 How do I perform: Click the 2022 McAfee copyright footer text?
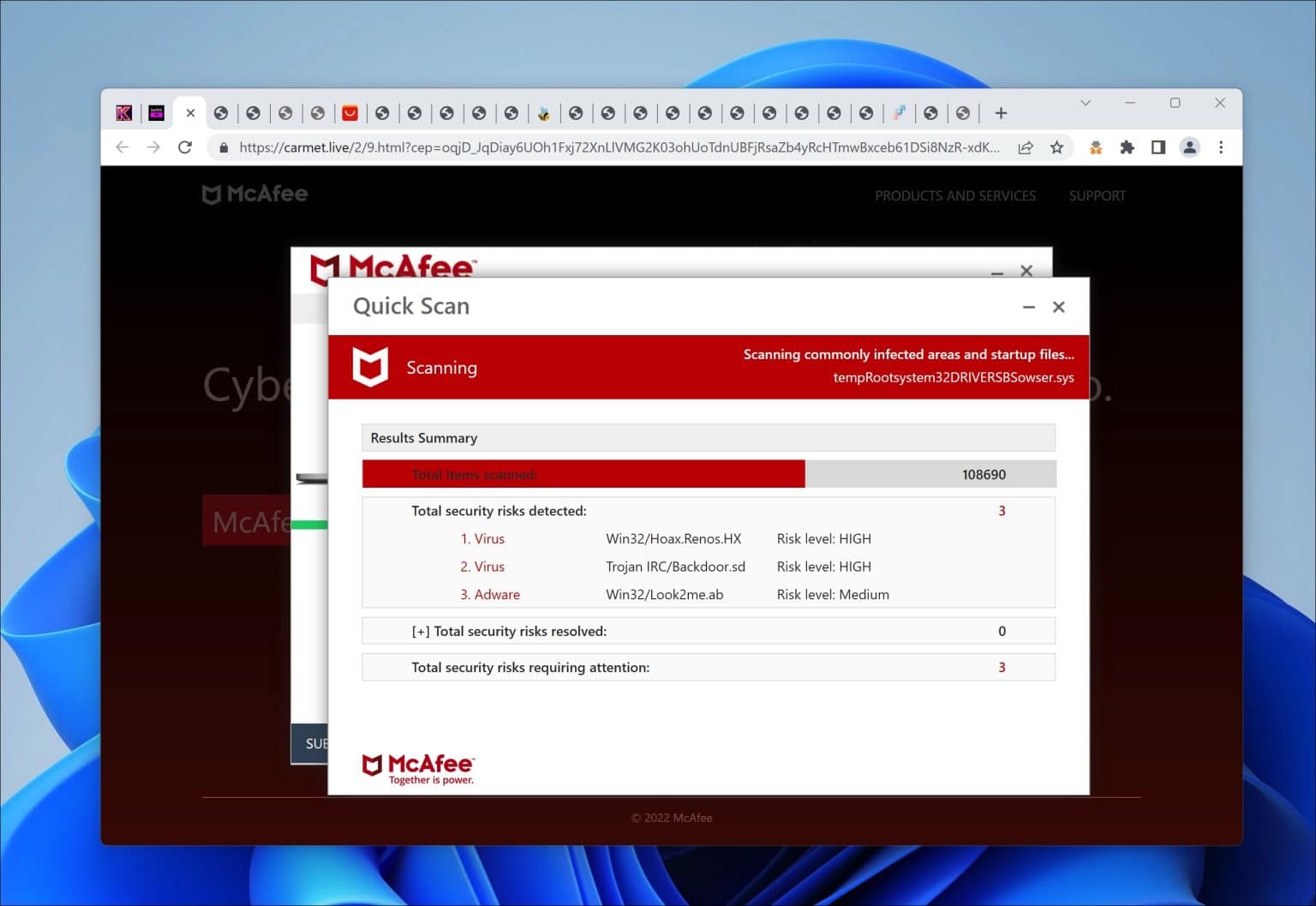point(672,818)
